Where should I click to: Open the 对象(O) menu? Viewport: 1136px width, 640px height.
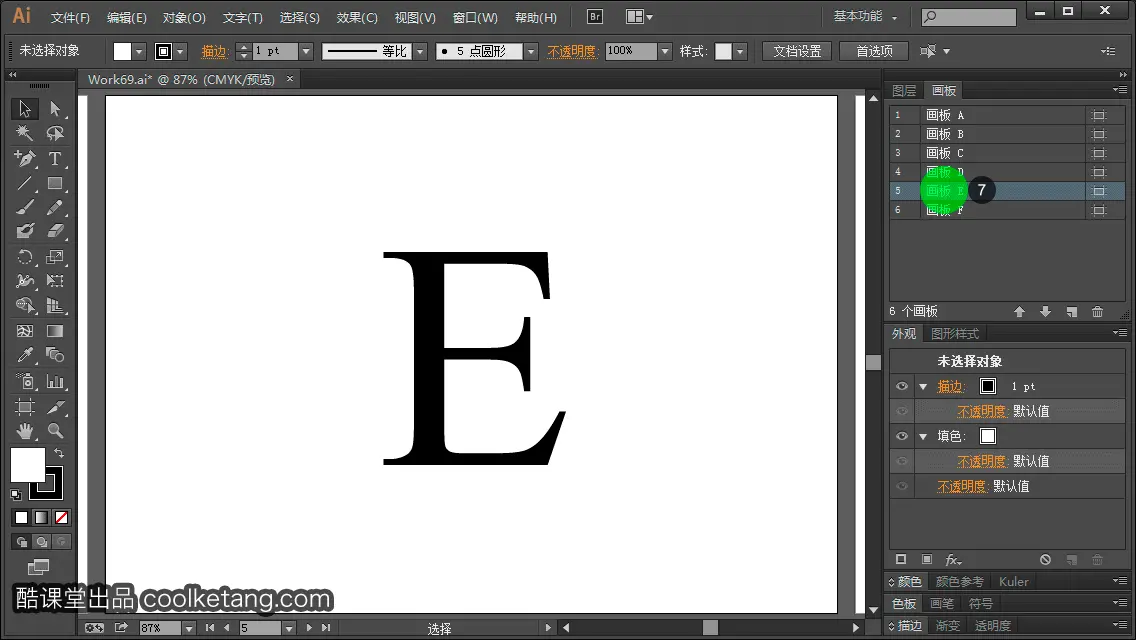tap(184, 17)
